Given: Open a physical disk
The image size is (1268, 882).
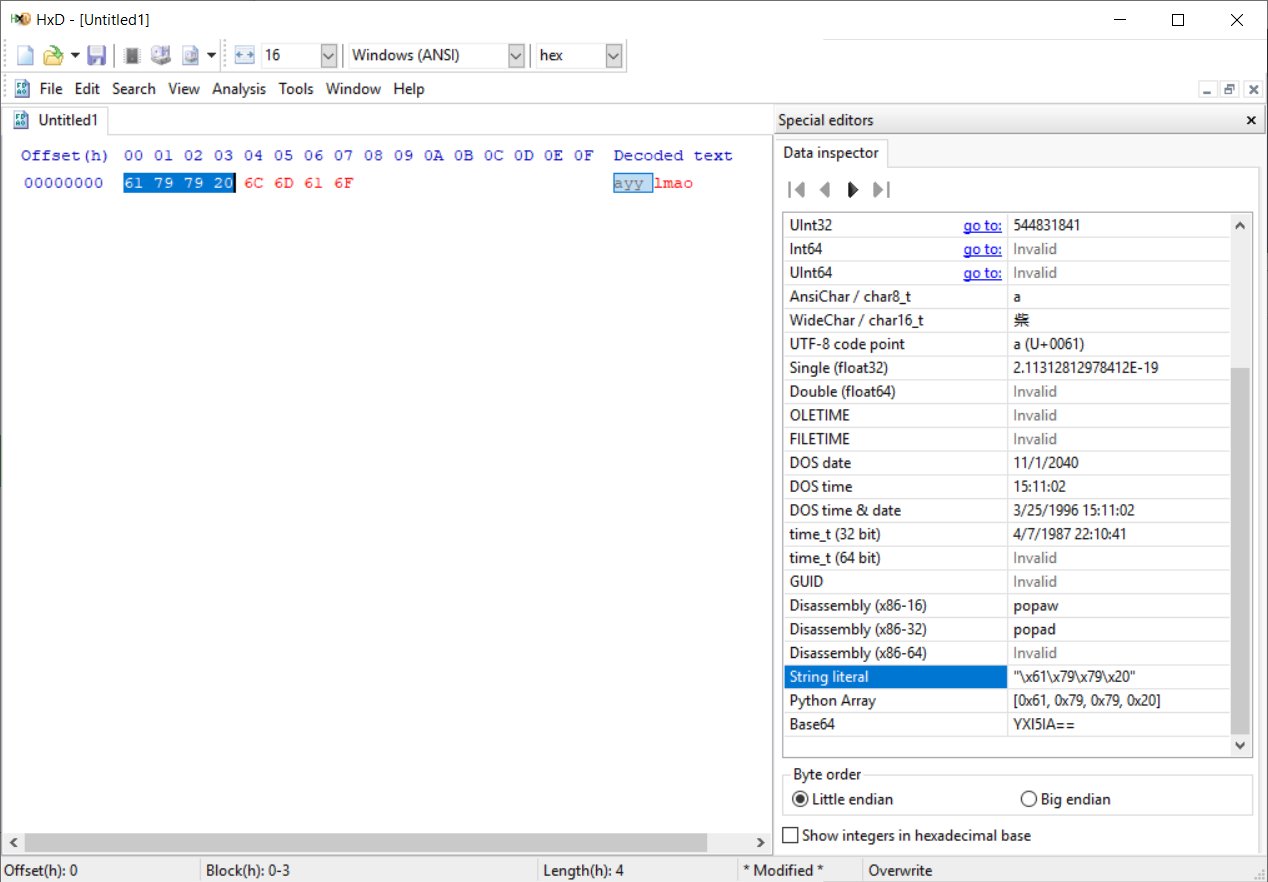Looking at the screenshot, I should [x=160, y=55].
